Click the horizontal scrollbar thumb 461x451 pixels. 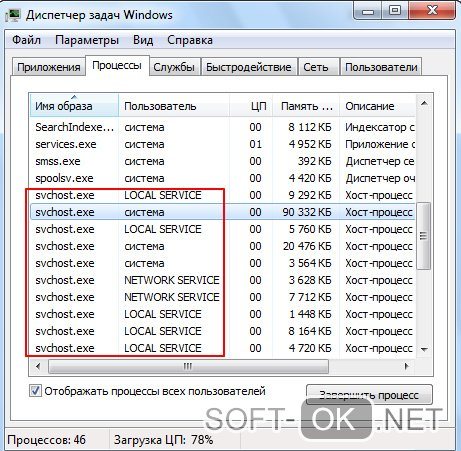pos(188,366)
